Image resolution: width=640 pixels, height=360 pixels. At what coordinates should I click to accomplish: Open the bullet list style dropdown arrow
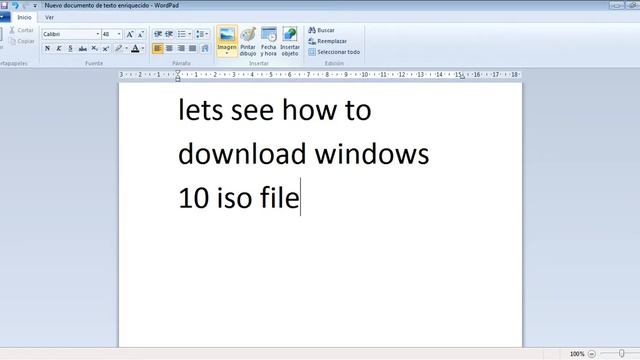point(189,34)
